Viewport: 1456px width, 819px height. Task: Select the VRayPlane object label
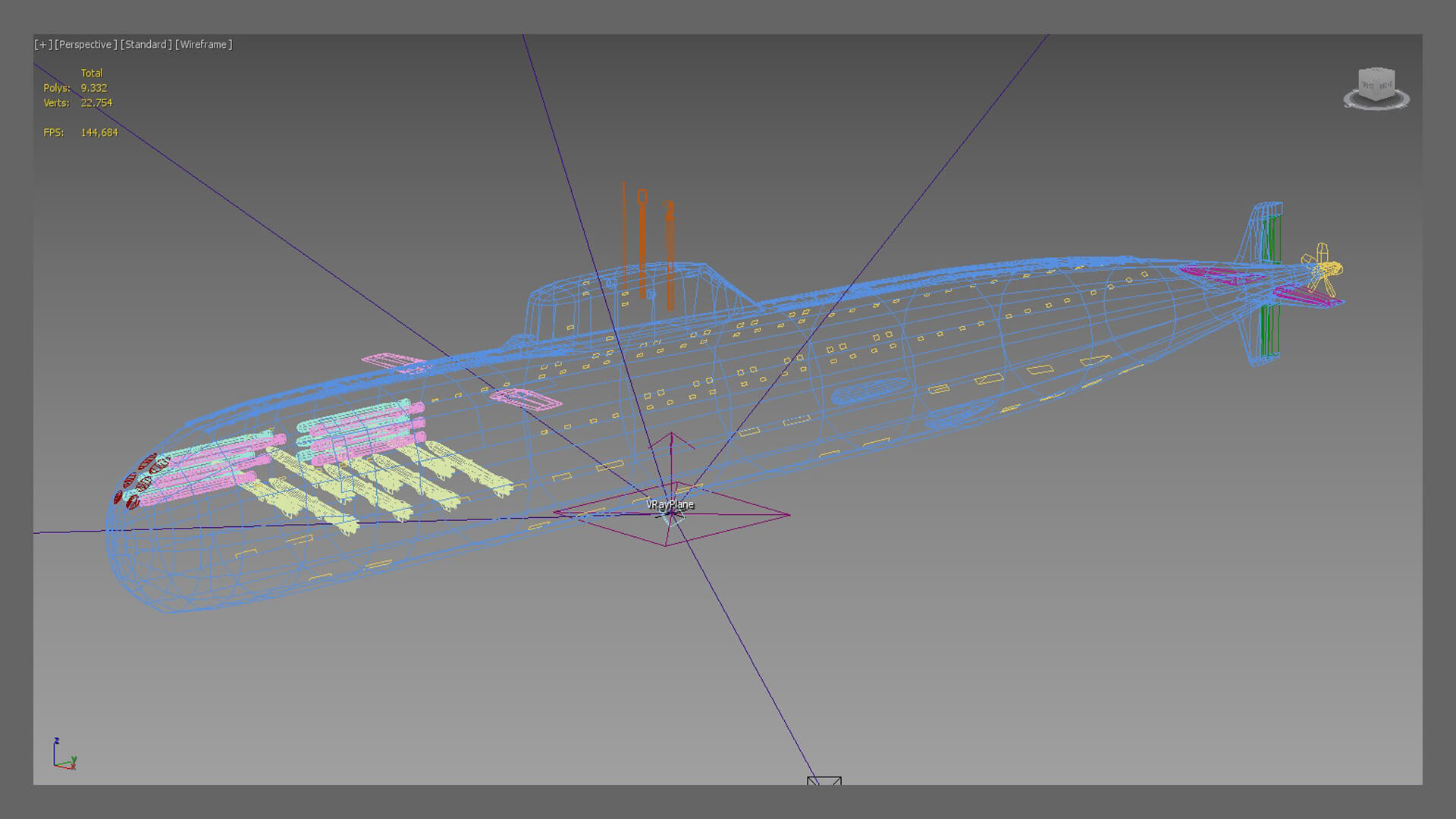(670, 504)
